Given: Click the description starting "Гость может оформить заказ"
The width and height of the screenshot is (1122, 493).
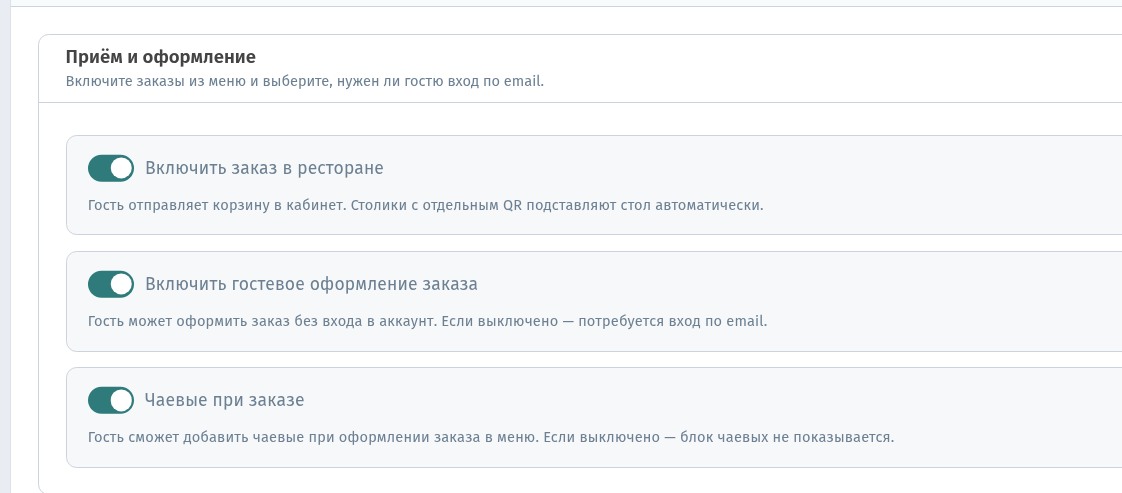Looking at the screenshot, I should [x=427, y=321].
